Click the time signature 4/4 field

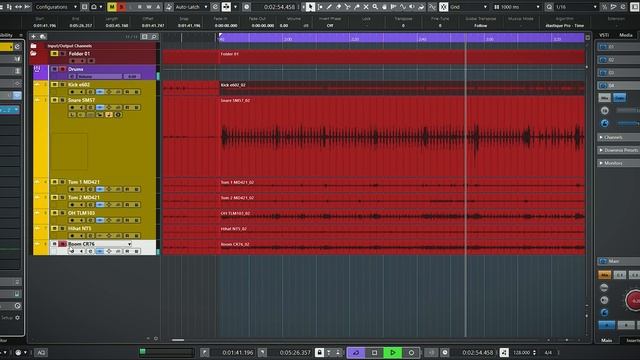coord(548,352)
